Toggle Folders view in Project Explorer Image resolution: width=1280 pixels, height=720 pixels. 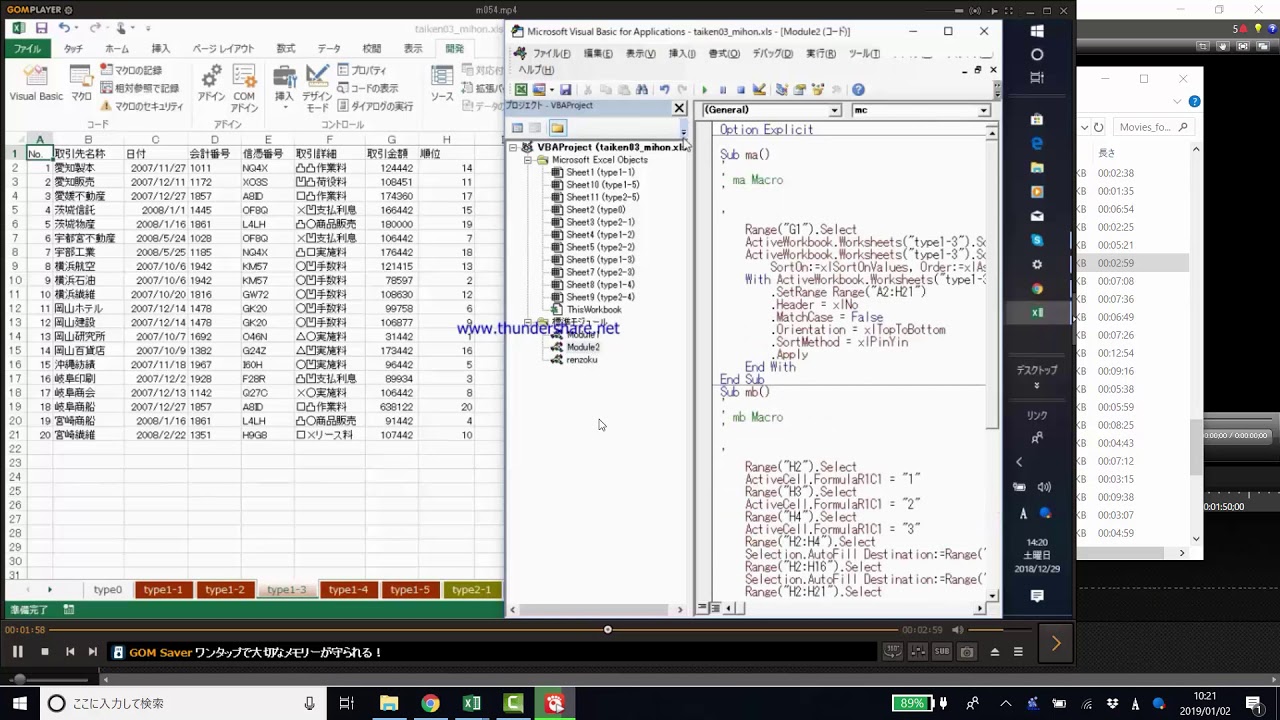point(557,128)
